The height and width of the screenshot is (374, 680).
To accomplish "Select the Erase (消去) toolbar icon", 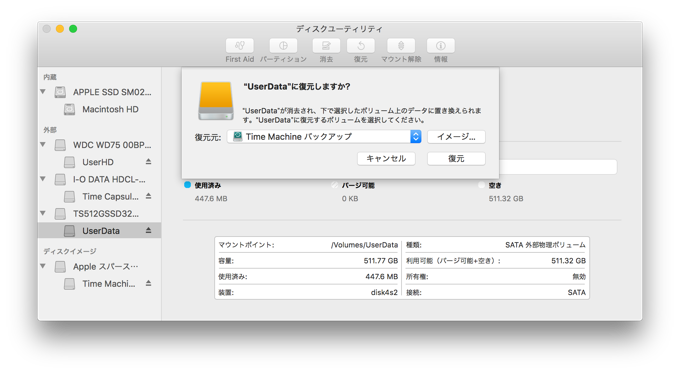I will click(x=326, y=46).
